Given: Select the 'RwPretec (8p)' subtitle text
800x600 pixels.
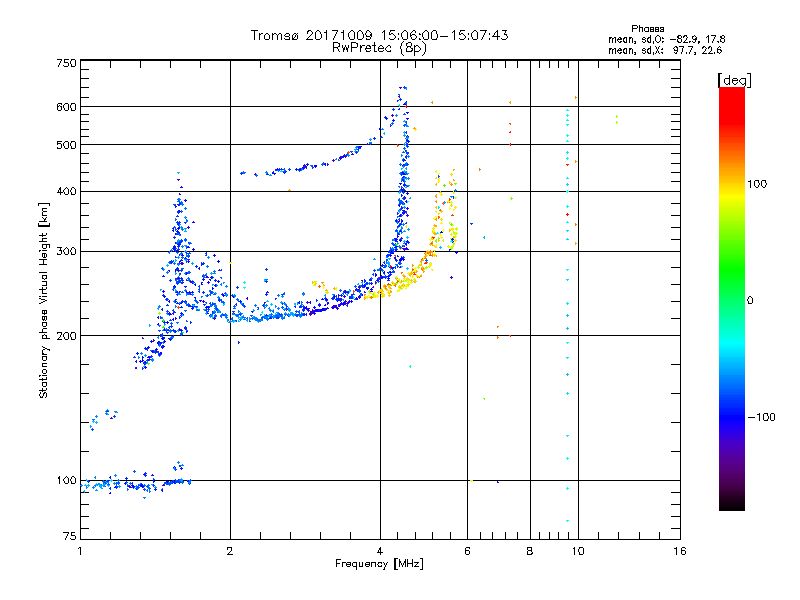Looking at the screenshot, I should [x=379, y=47].
